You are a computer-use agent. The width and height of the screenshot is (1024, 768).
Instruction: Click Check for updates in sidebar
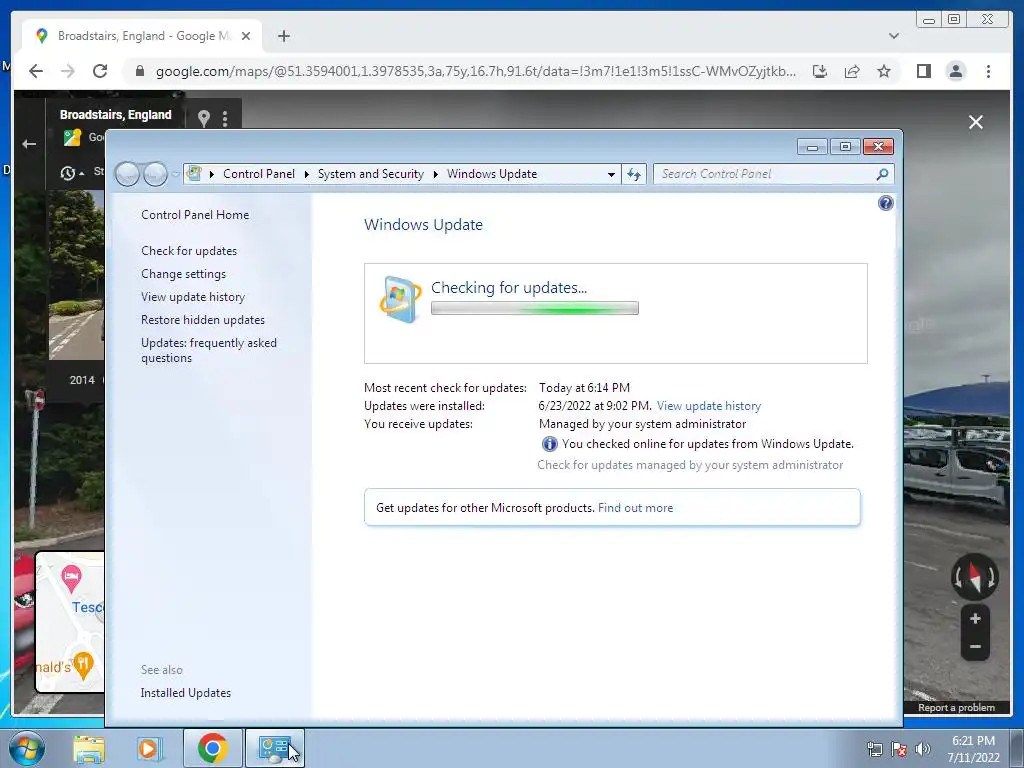point(189,251)
